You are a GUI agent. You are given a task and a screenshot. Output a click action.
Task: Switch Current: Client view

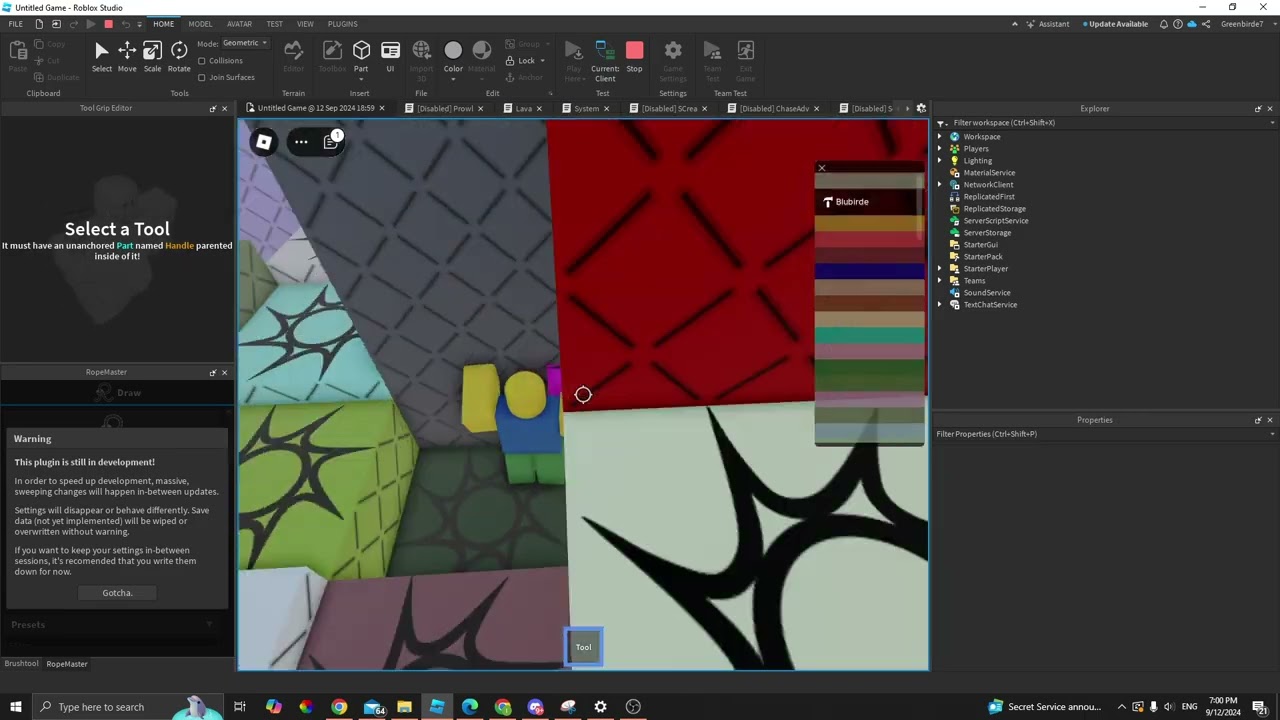pyautogui.click(x=604, y=60)
